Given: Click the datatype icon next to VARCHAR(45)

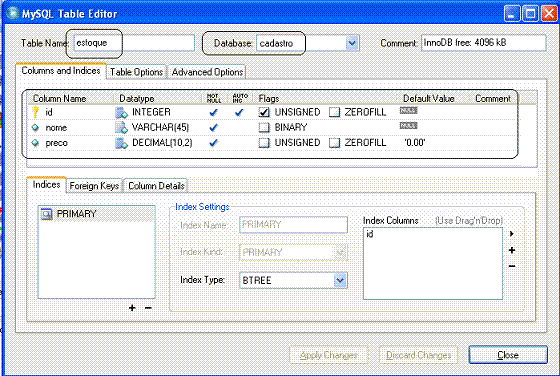Looking at the screenshot, I should 121,127.
